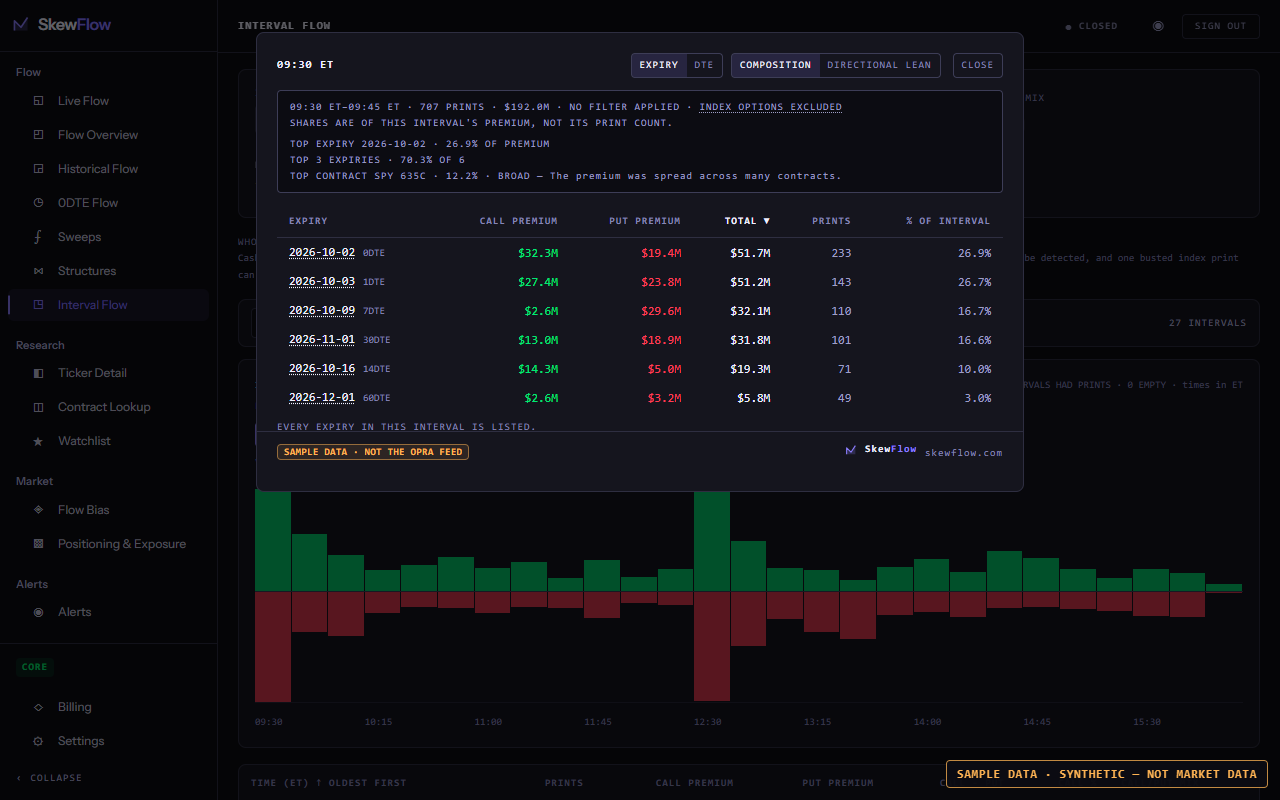Sort the table by TIME (ET) header

(329, 783)
